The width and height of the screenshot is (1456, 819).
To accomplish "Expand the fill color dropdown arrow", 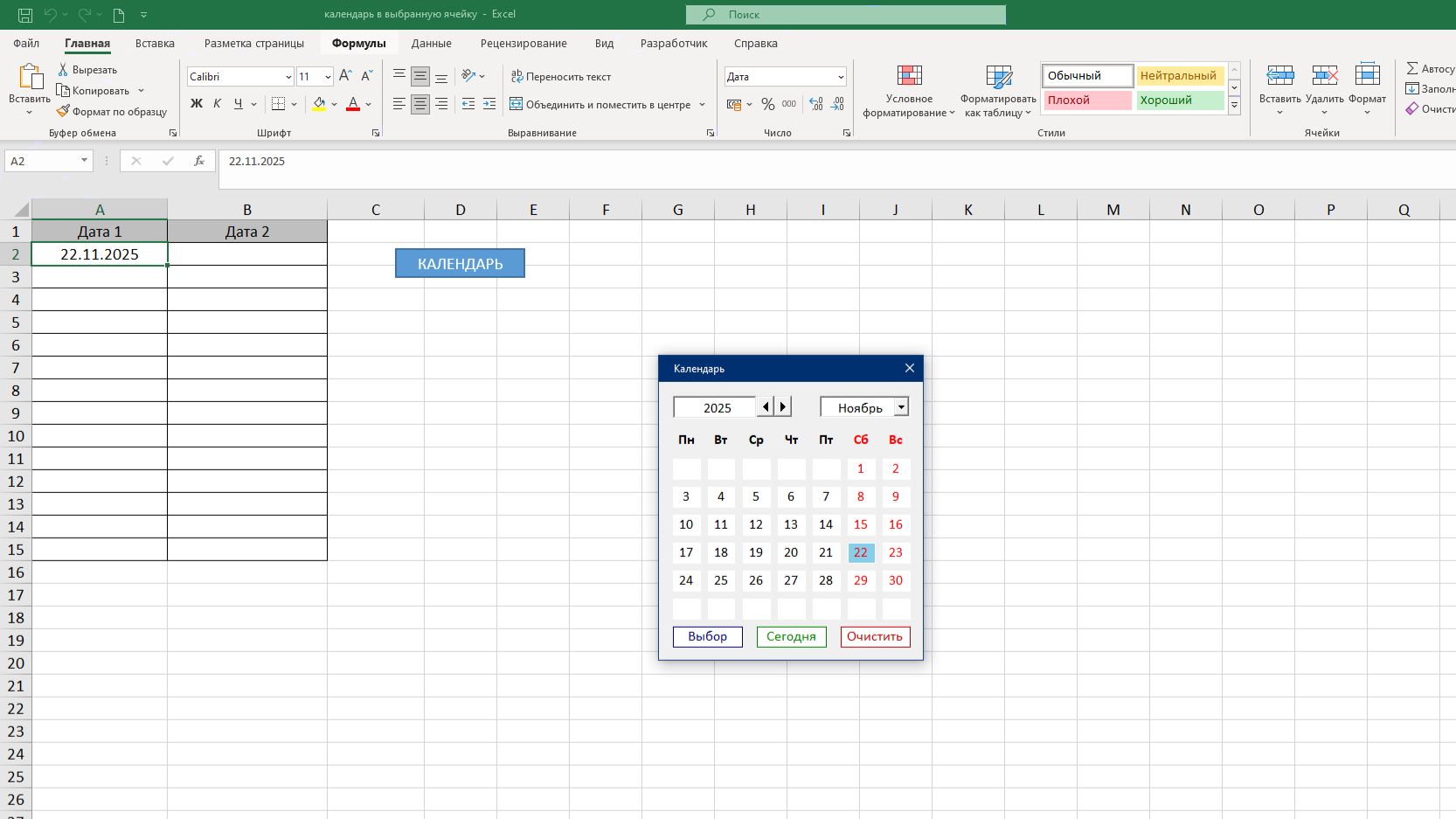I will [334, 105].
